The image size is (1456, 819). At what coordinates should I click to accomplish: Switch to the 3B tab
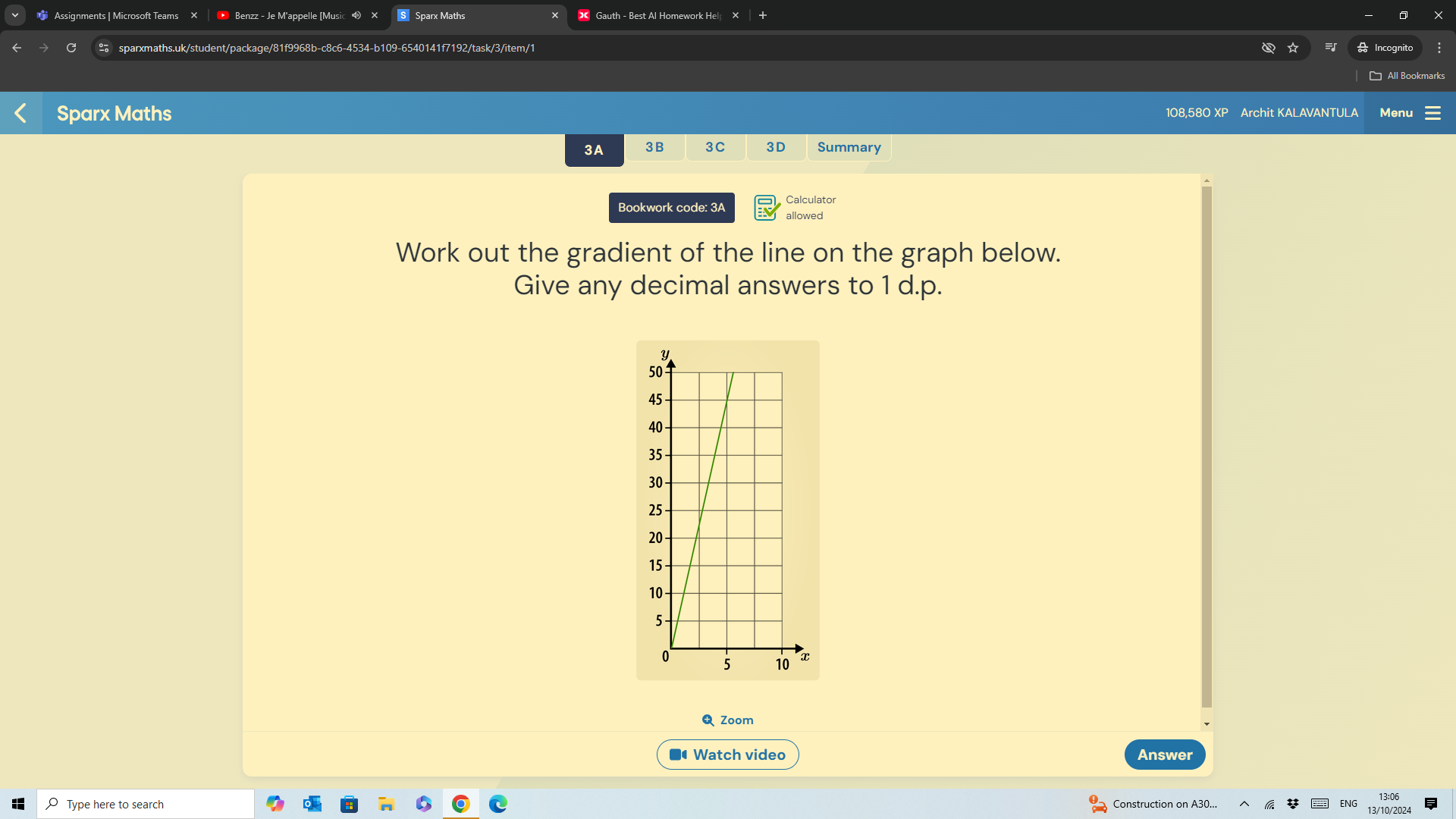tap(654, 147)
